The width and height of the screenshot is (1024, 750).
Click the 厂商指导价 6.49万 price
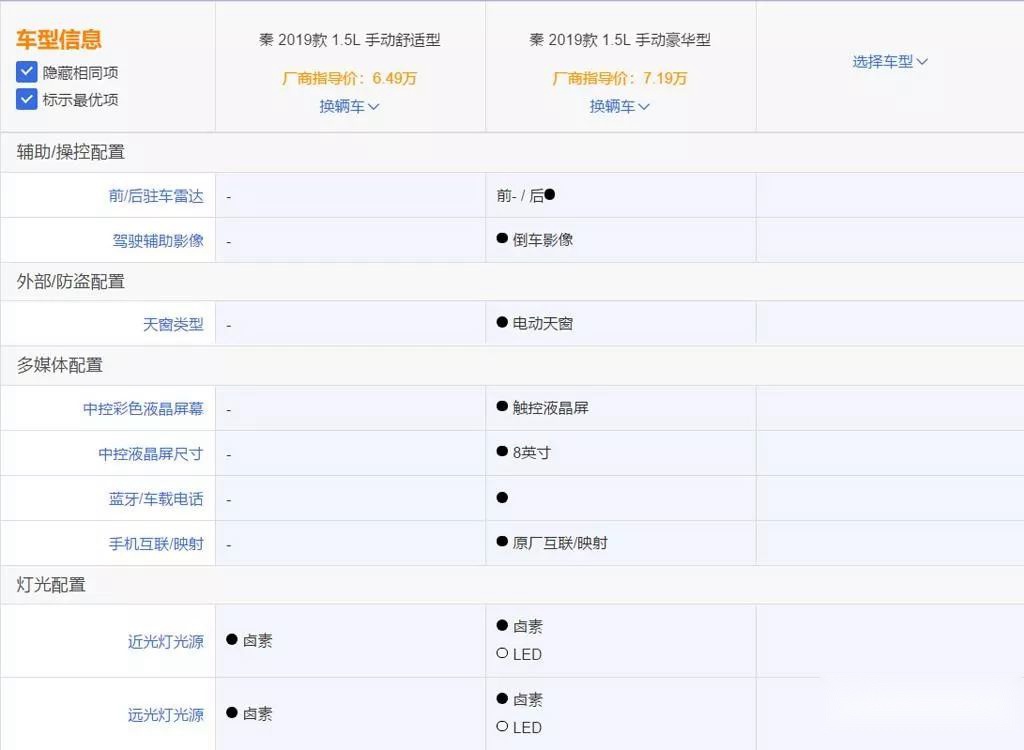[349, 78]
